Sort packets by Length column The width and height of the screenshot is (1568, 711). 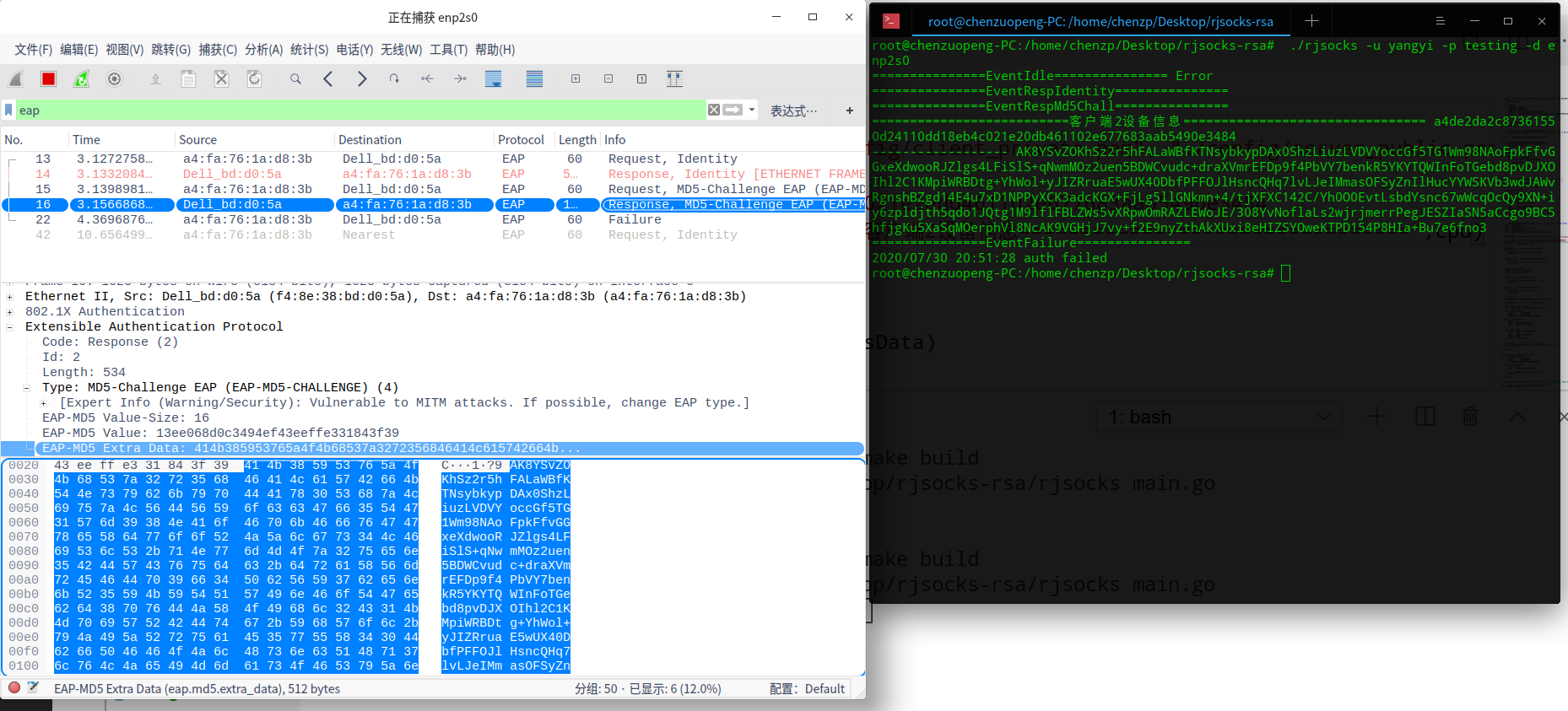(577, 139)
